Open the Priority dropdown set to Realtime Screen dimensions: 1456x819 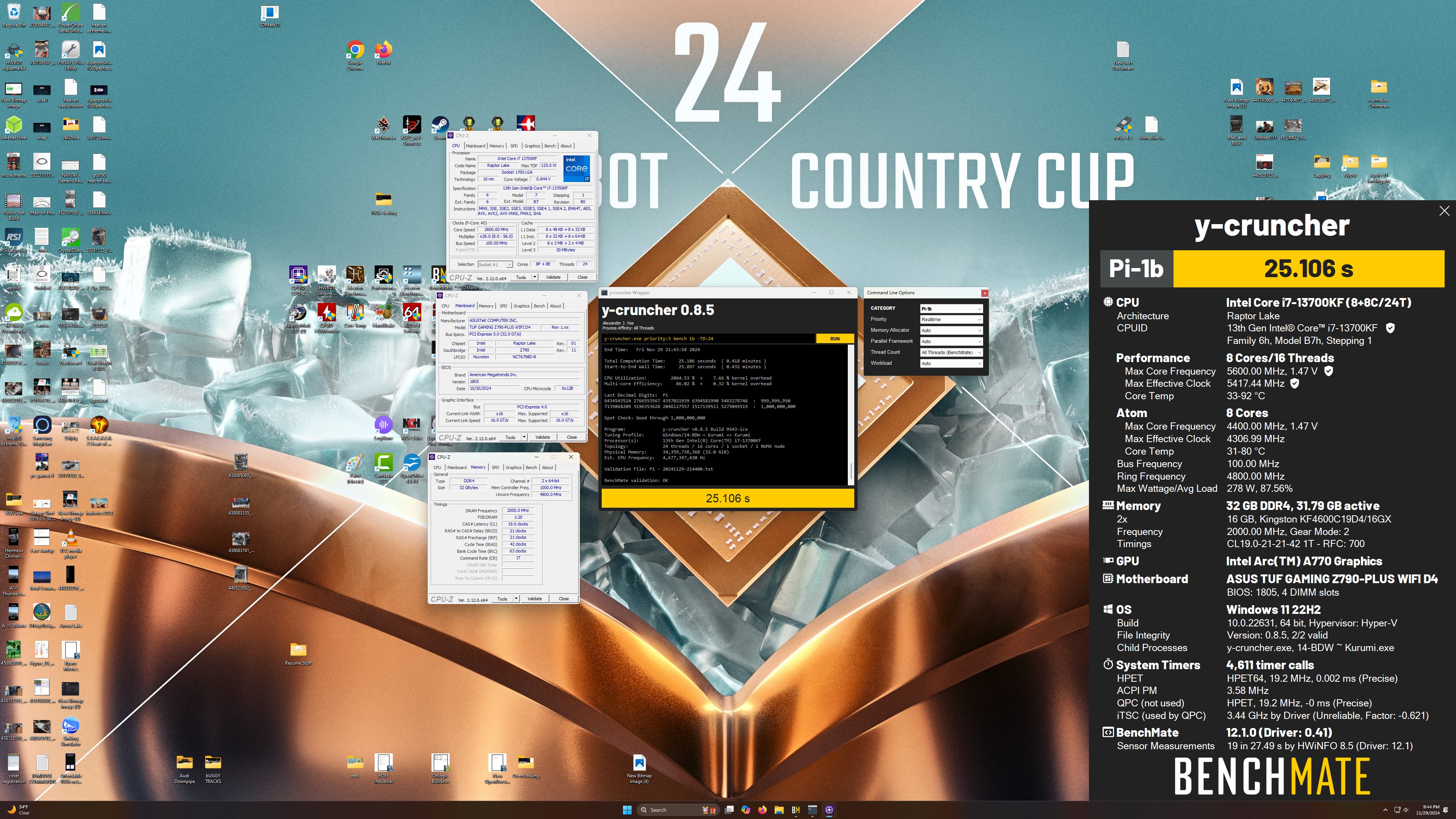click(x=952, y=319)
